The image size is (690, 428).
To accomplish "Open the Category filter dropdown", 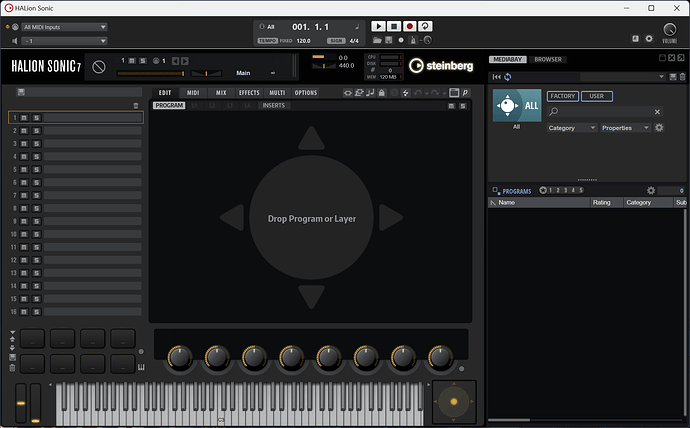I will pyautogui.click(x=572, y=128).
